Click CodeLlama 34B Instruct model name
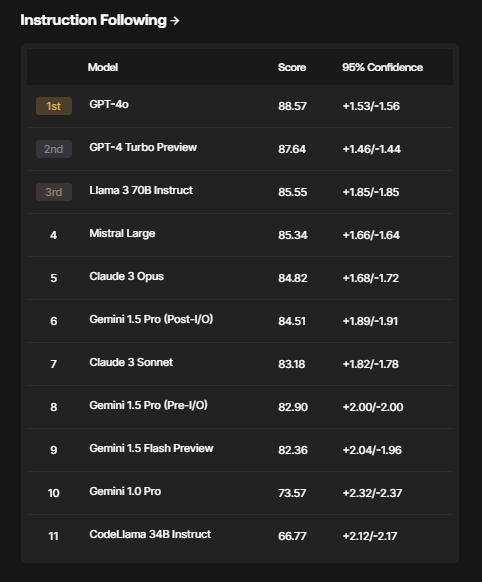 [x=150, y=534]
